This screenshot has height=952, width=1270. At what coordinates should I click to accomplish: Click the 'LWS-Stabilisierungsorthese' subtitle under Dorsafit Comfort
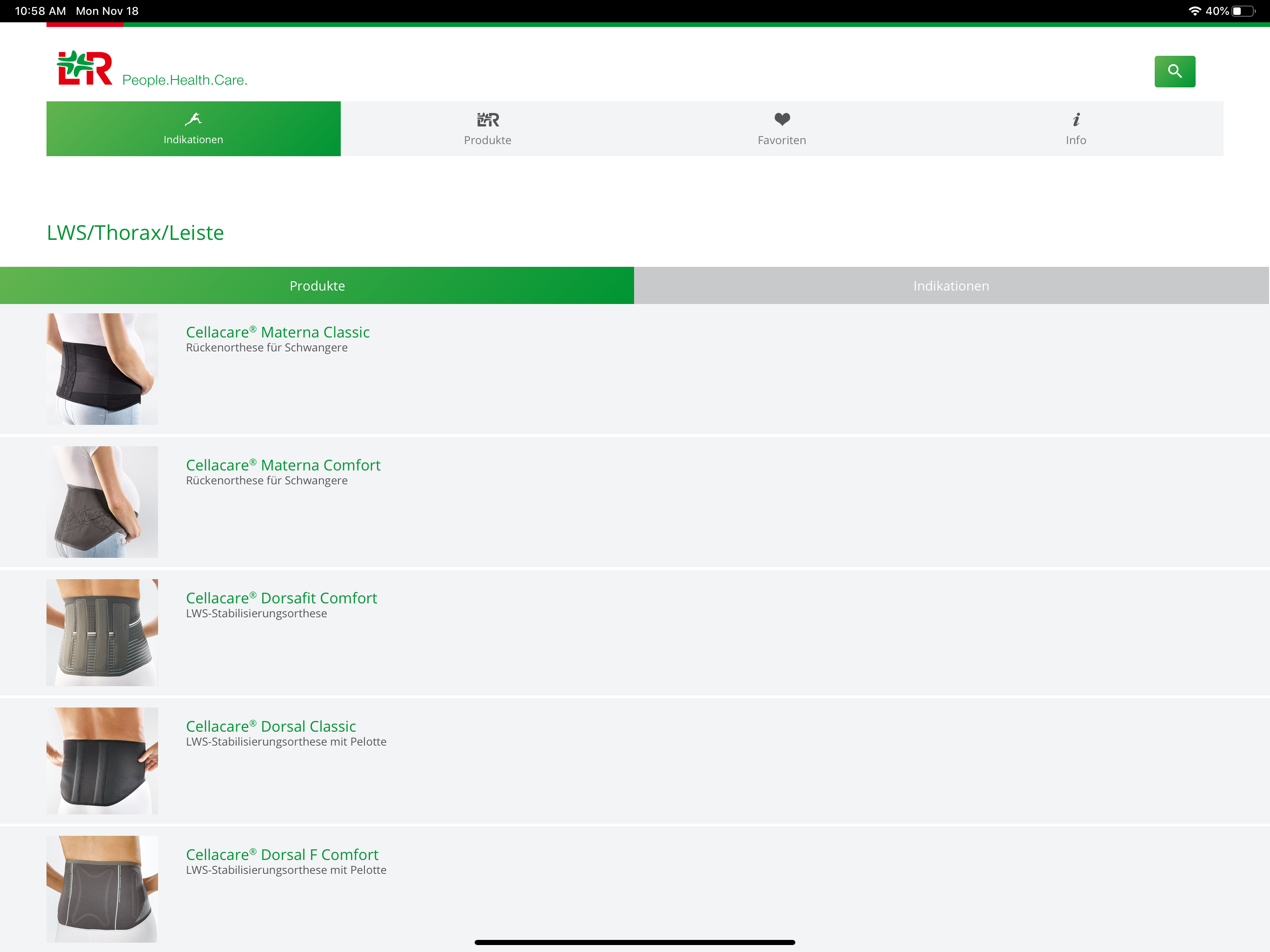257,613
